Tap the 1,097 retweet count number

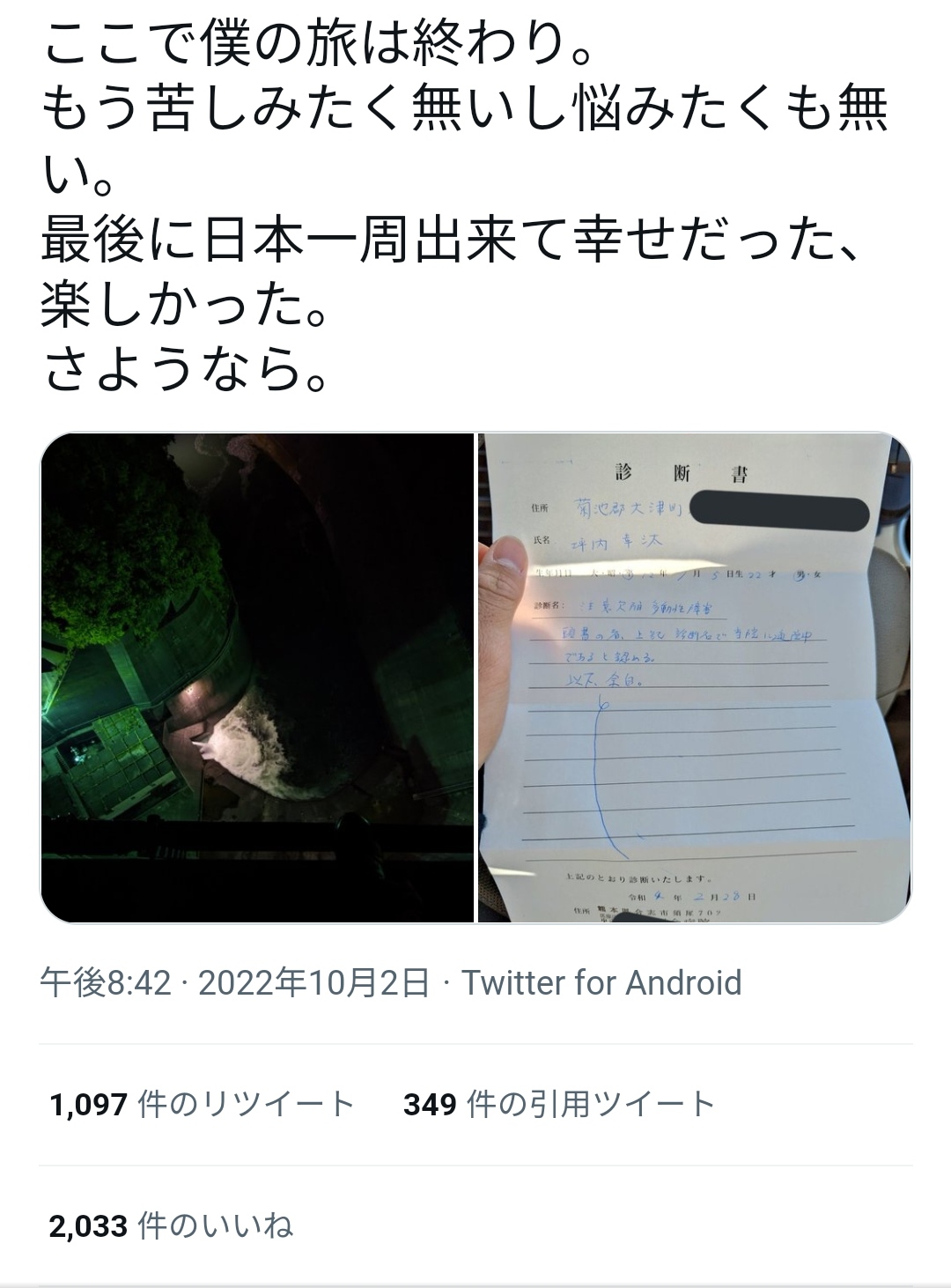pyautogui.click(x=89, y=1104)
